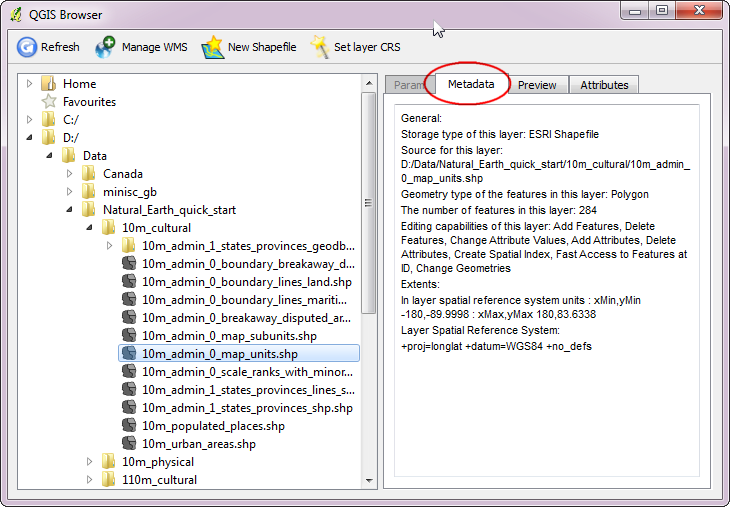This screenshot has height=507, width=730.
Task: Click the 10m_urban_areas.shp layer icon
Action: click(x=129, y=444)
